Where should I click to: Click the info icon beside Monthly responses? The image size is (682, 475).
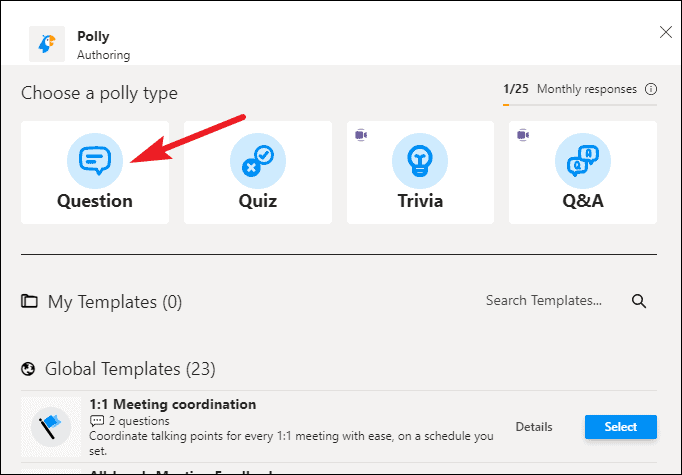[x=651, y=89]
